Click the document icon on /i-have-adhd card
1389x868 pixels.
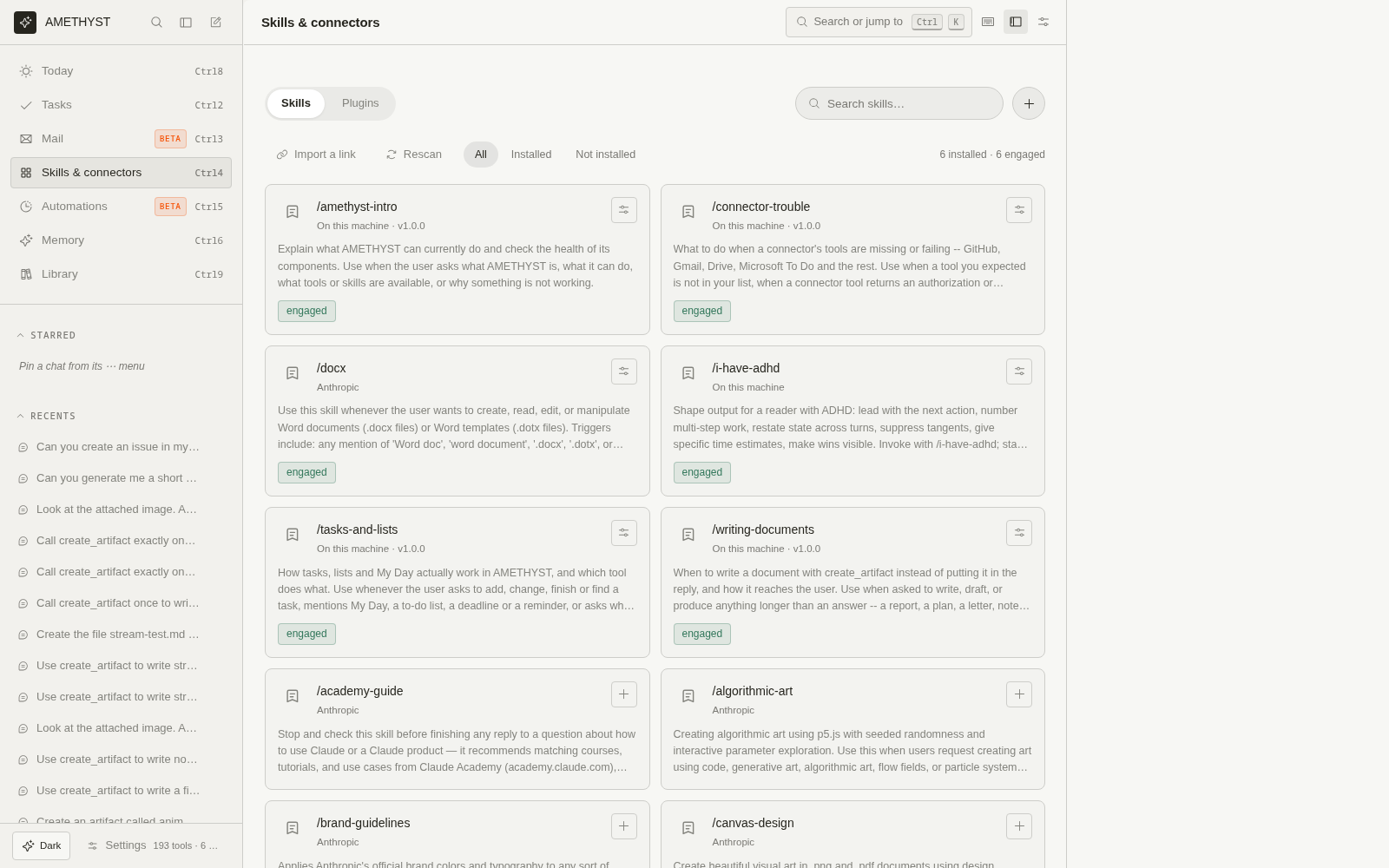point(688,373)
